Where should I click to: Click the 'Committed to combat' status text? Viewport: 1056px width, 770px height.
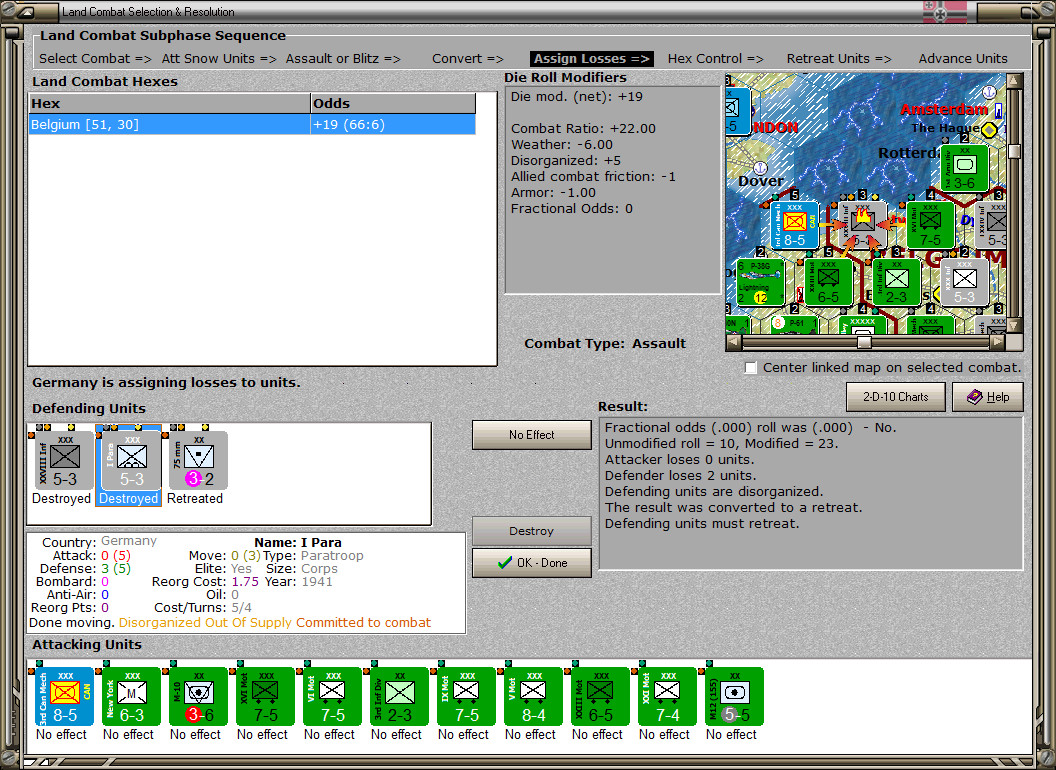click(x=363, y=622)
